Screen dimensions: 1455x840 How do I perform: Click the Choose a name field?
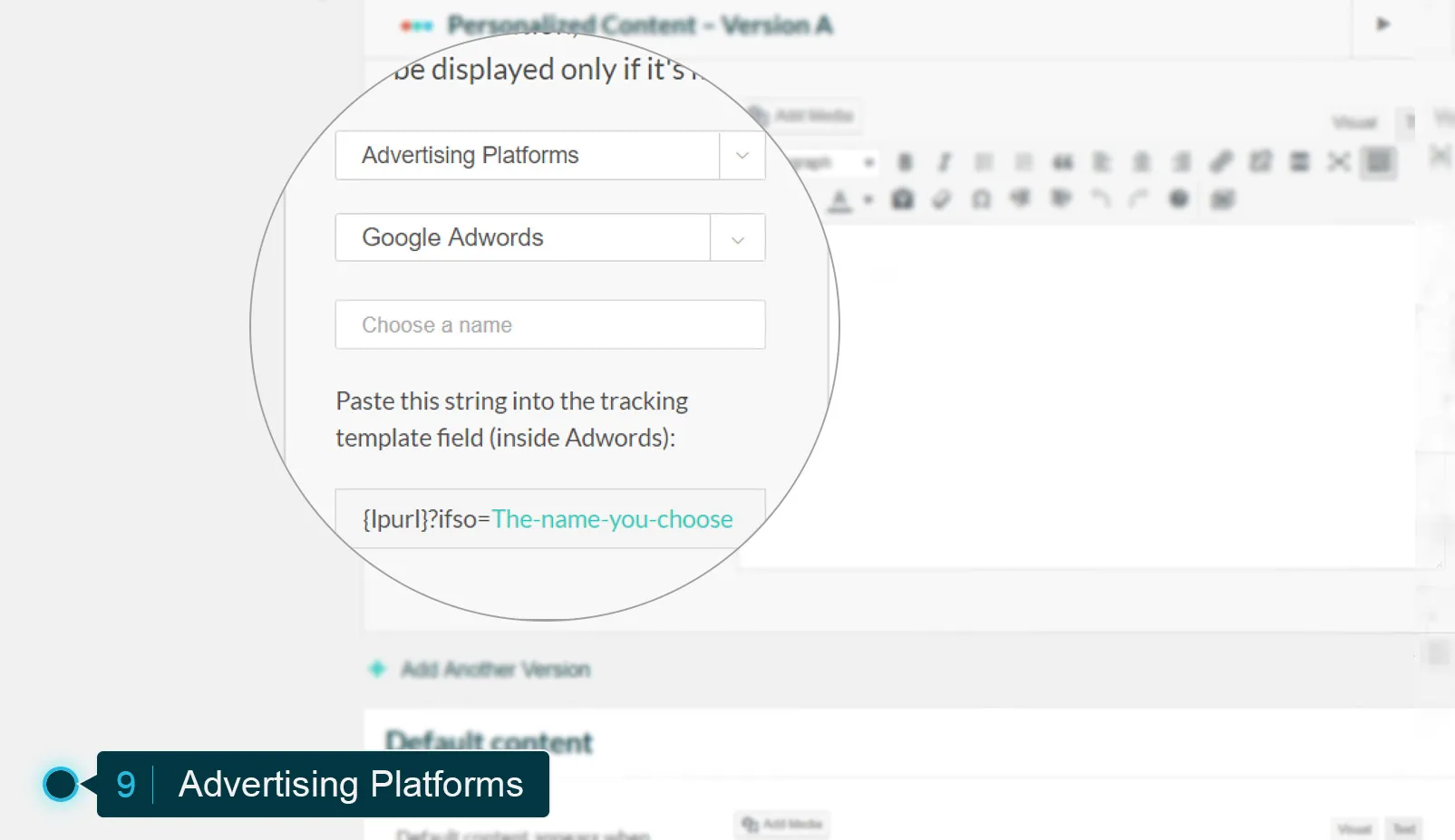[x=549, y=324]
